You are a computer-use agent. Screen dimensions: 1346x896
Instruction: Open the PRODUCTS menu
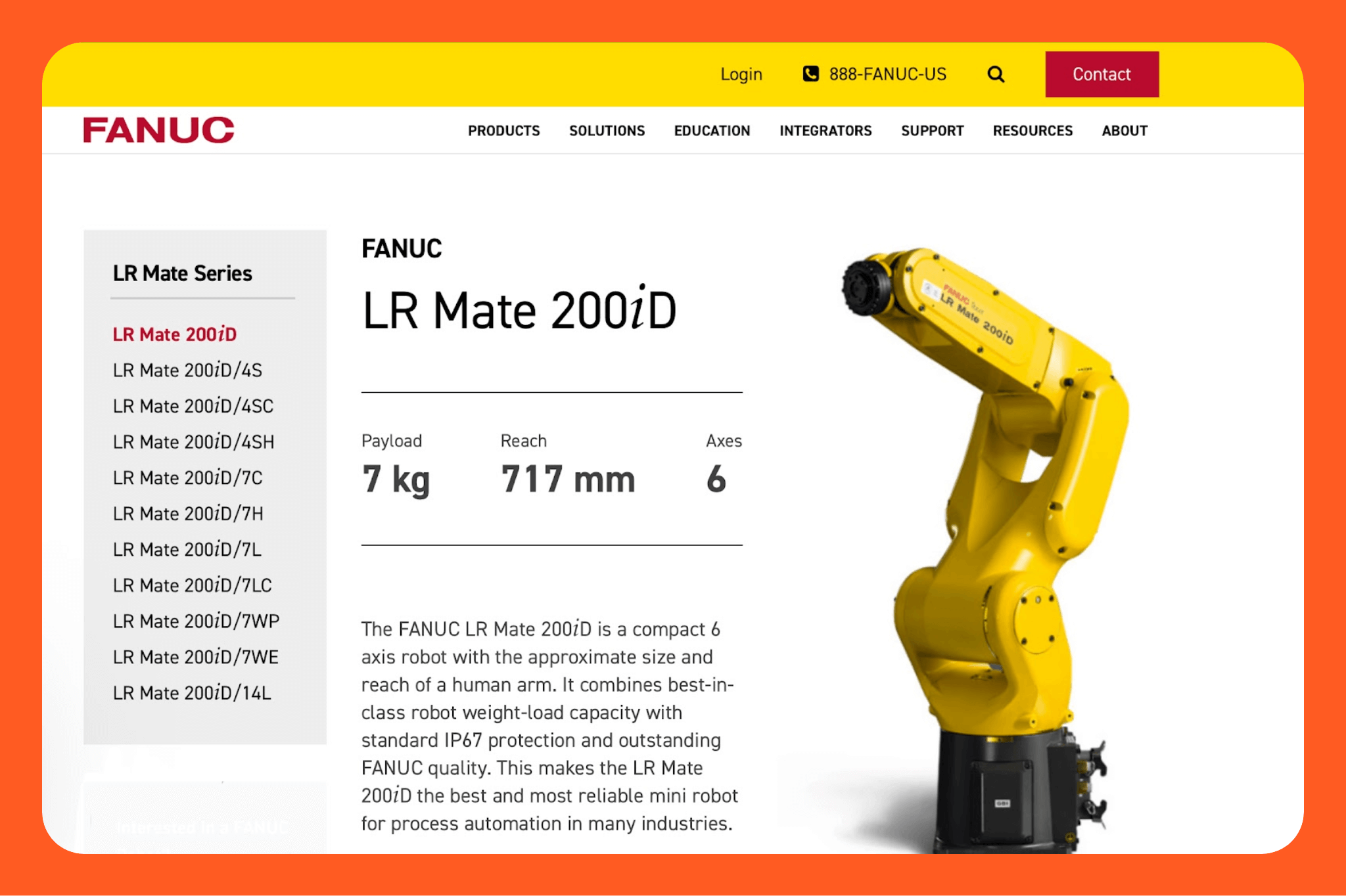click(504, 131)
